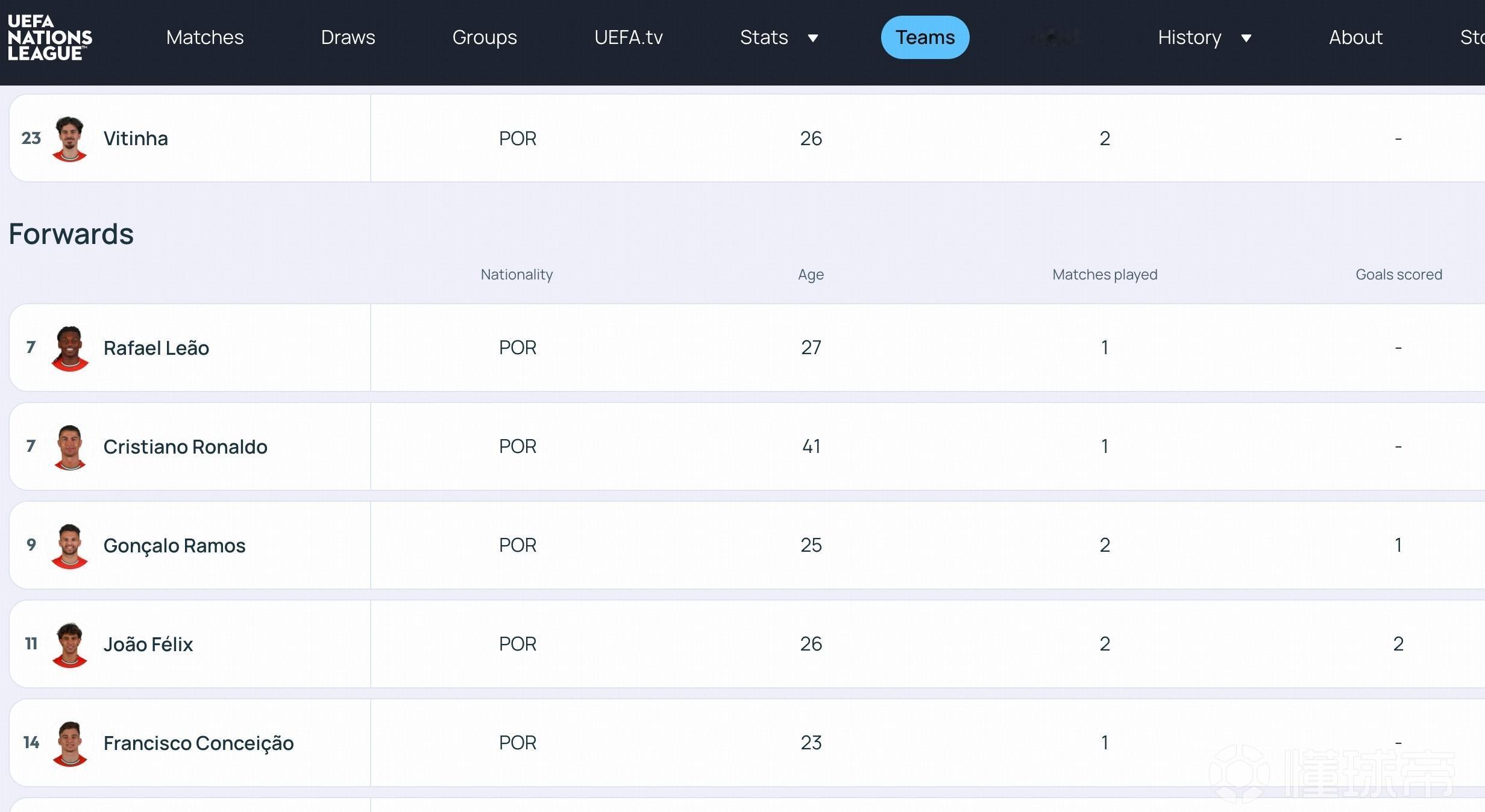Click shirt number 9 for Gonçalo Ramos

pos(31,545)
